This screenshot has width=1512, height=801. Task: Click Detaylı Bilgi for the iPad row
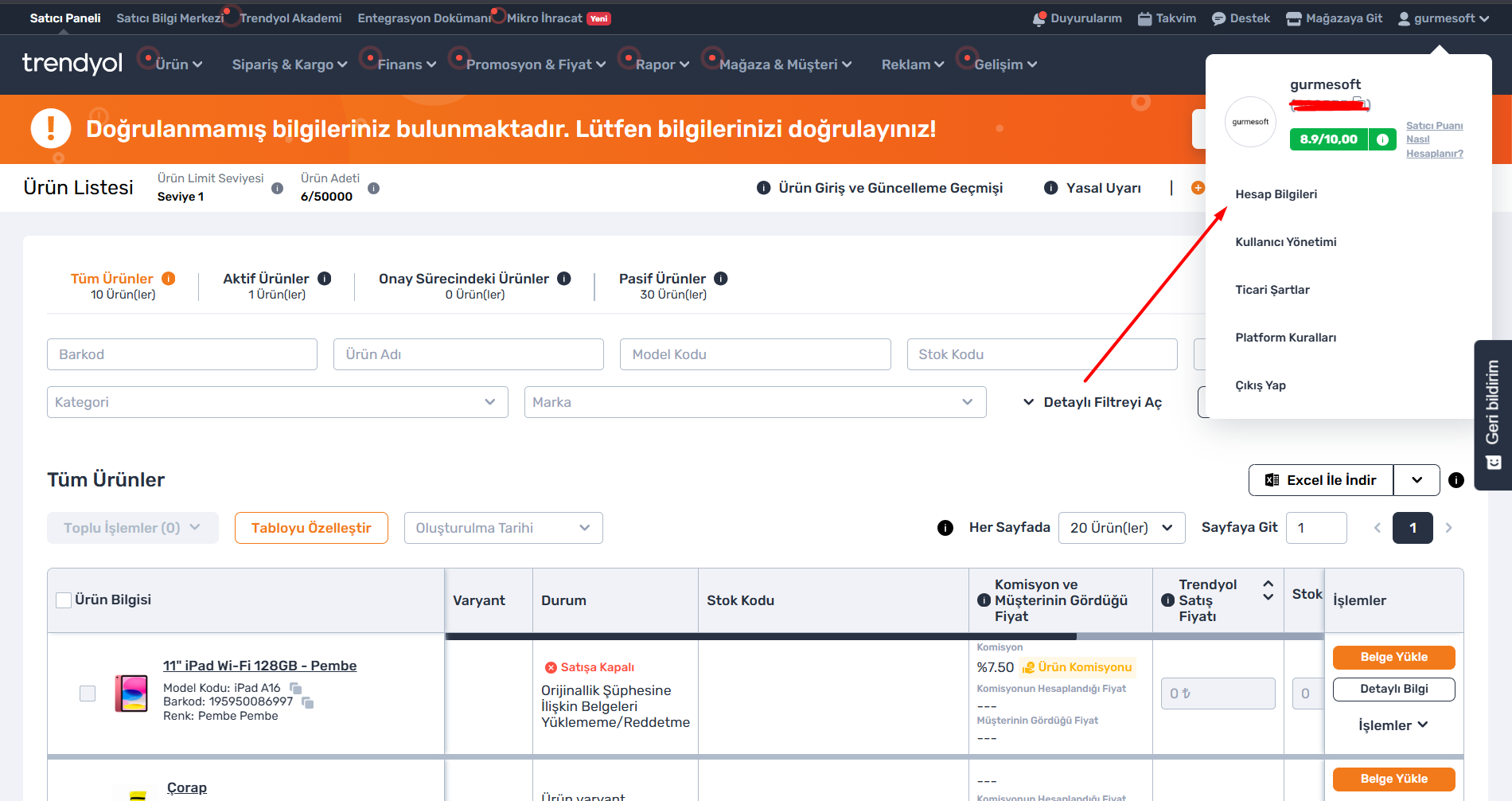click(x=1394, y=690)
